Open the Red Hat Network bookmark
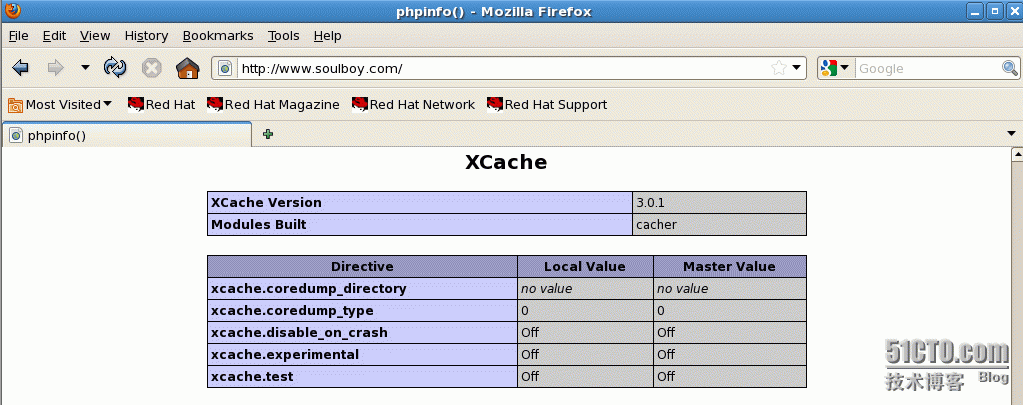 (413, 104)
